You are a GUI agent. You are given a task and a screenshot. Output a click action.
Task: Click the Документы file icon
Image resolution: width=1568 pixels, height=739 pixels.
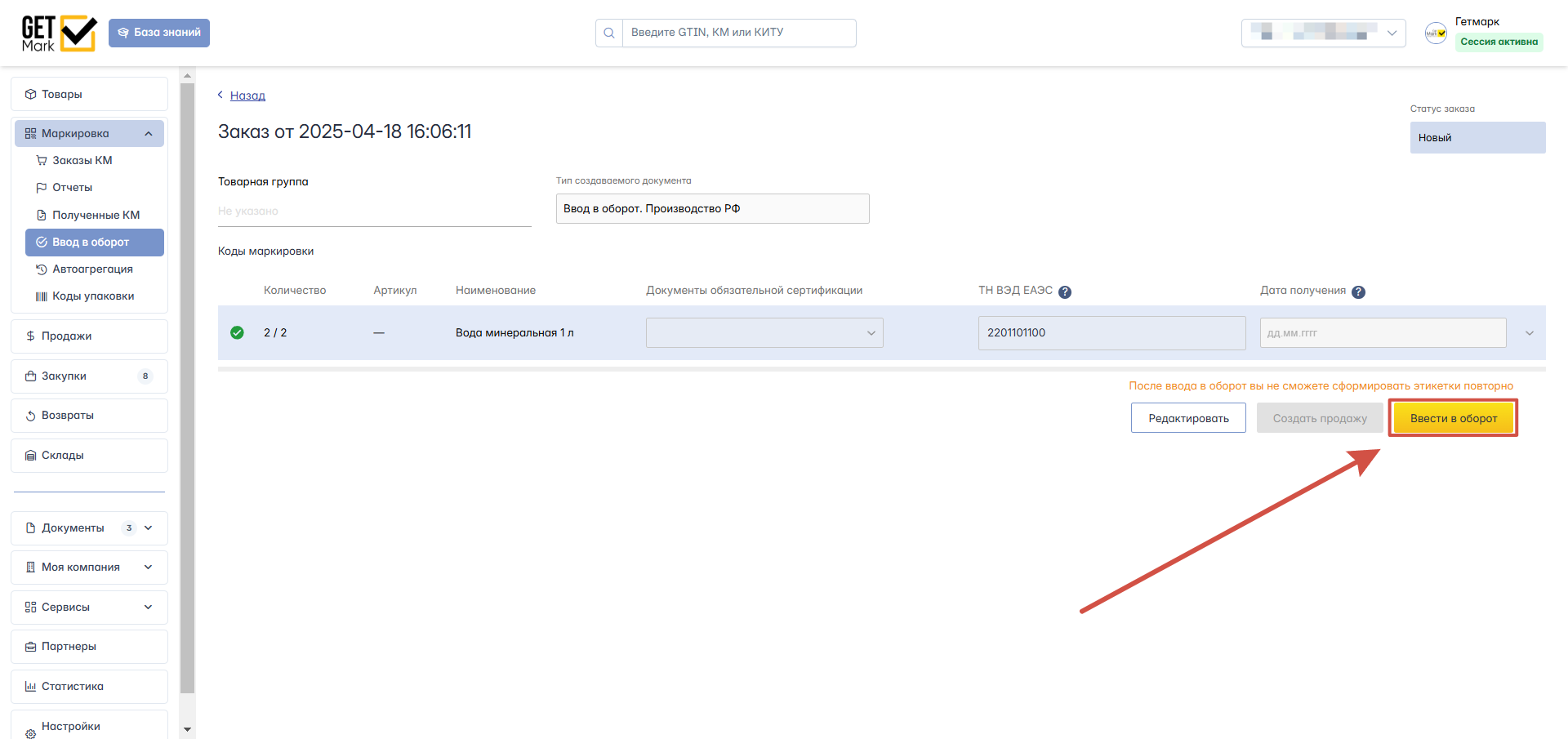(x=30, y=528)
